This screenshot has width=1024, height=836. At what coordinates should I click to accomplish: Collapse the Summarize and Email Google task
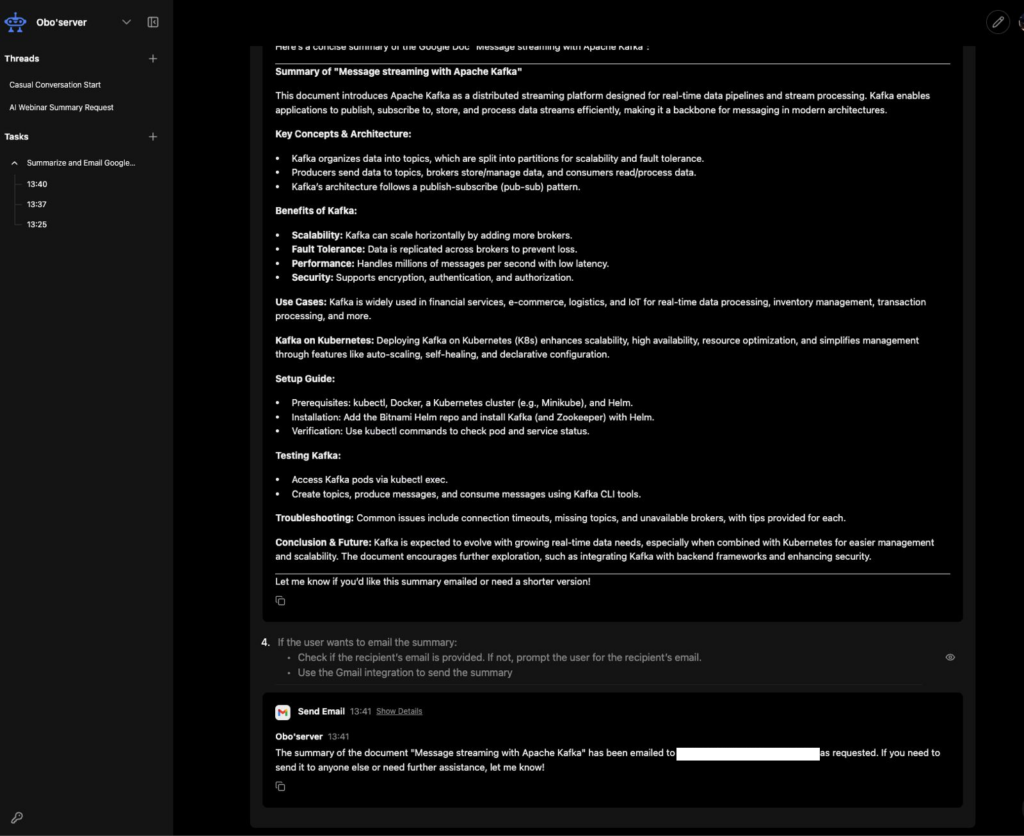tap(14, 163)
